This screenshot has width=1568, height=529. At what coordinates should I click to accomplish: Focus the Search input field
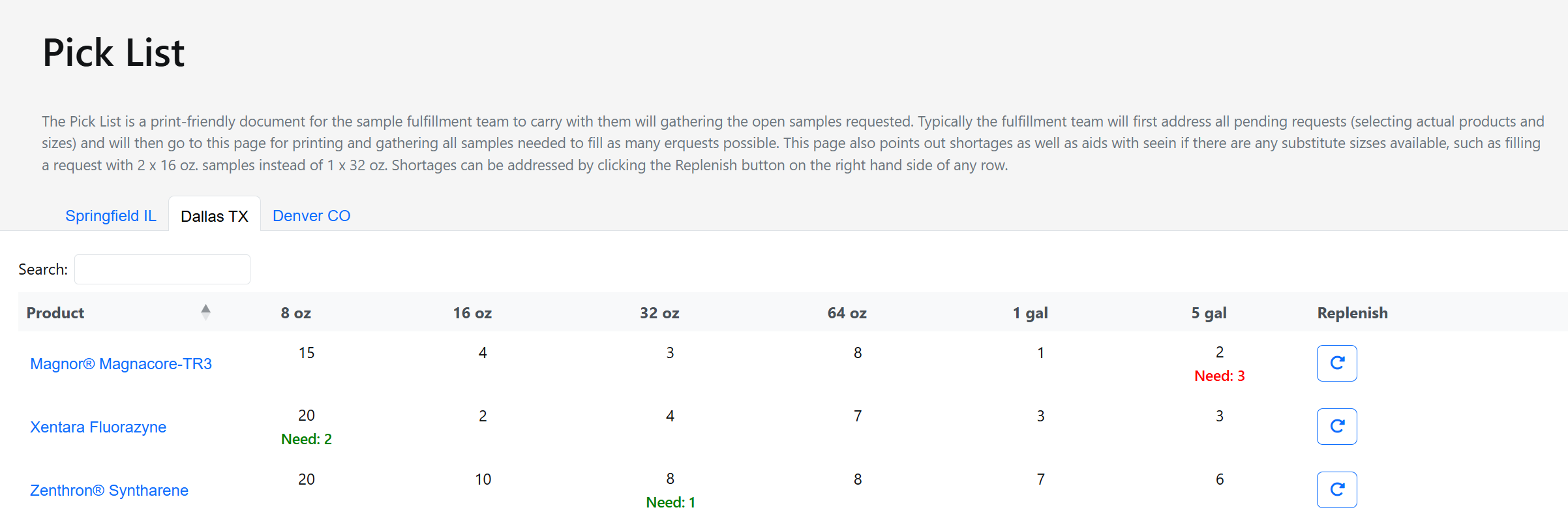tap(162, 269)
